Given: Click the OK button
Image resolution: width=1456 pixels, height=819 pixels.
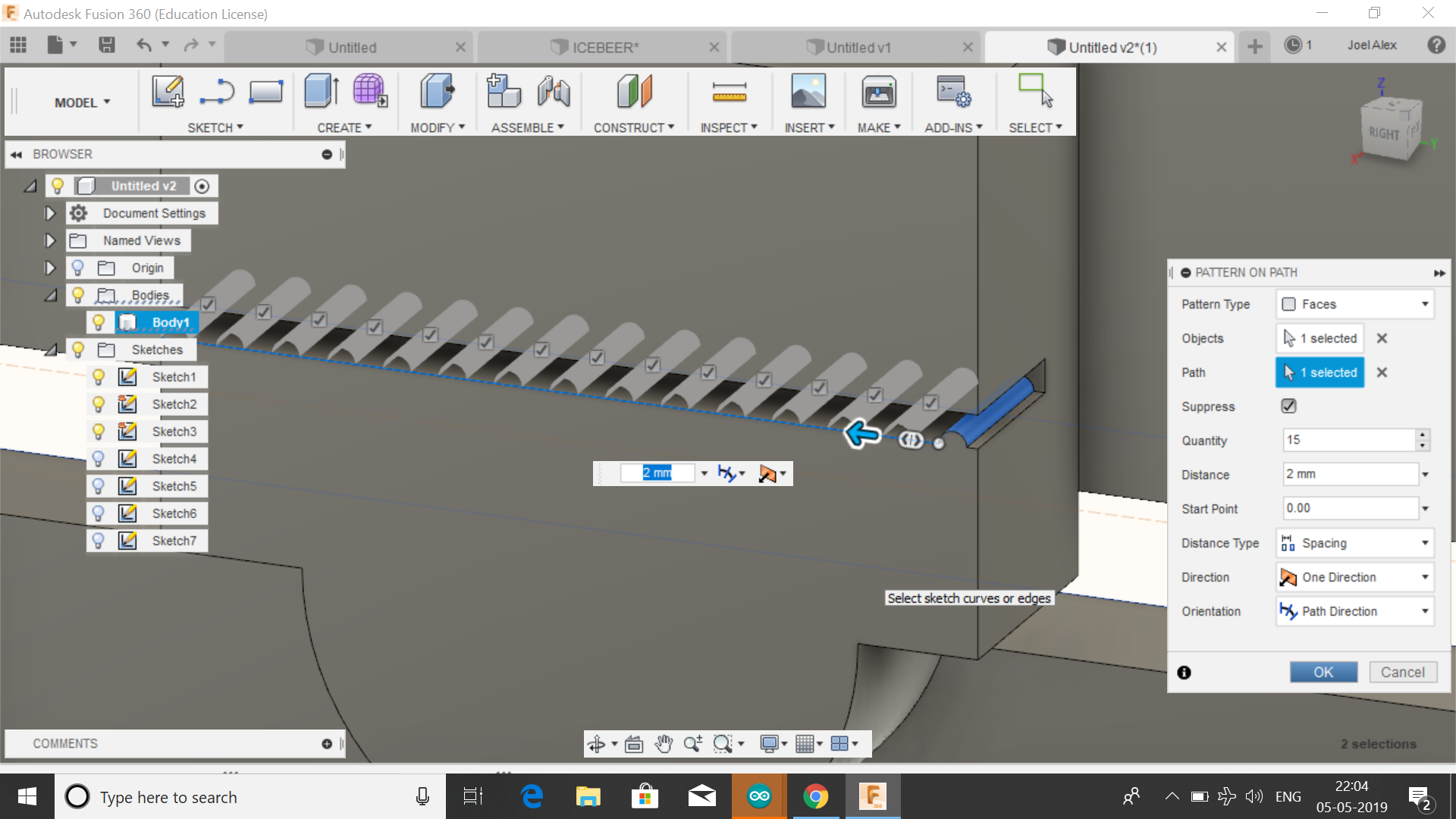Looking at the screenshot, I should 1323,672.
